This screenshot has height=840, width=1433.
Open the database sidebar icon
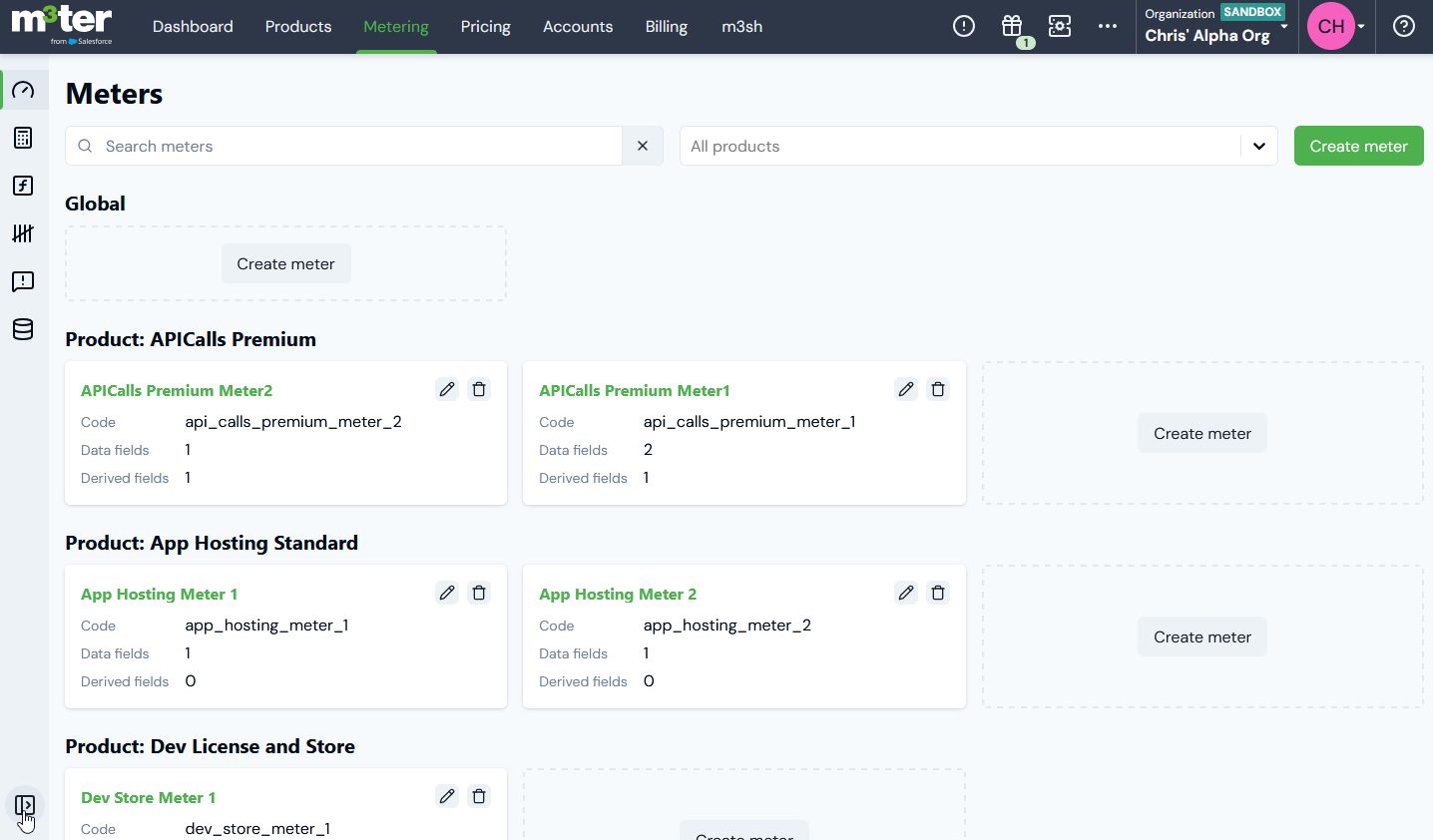coord(23,329)
